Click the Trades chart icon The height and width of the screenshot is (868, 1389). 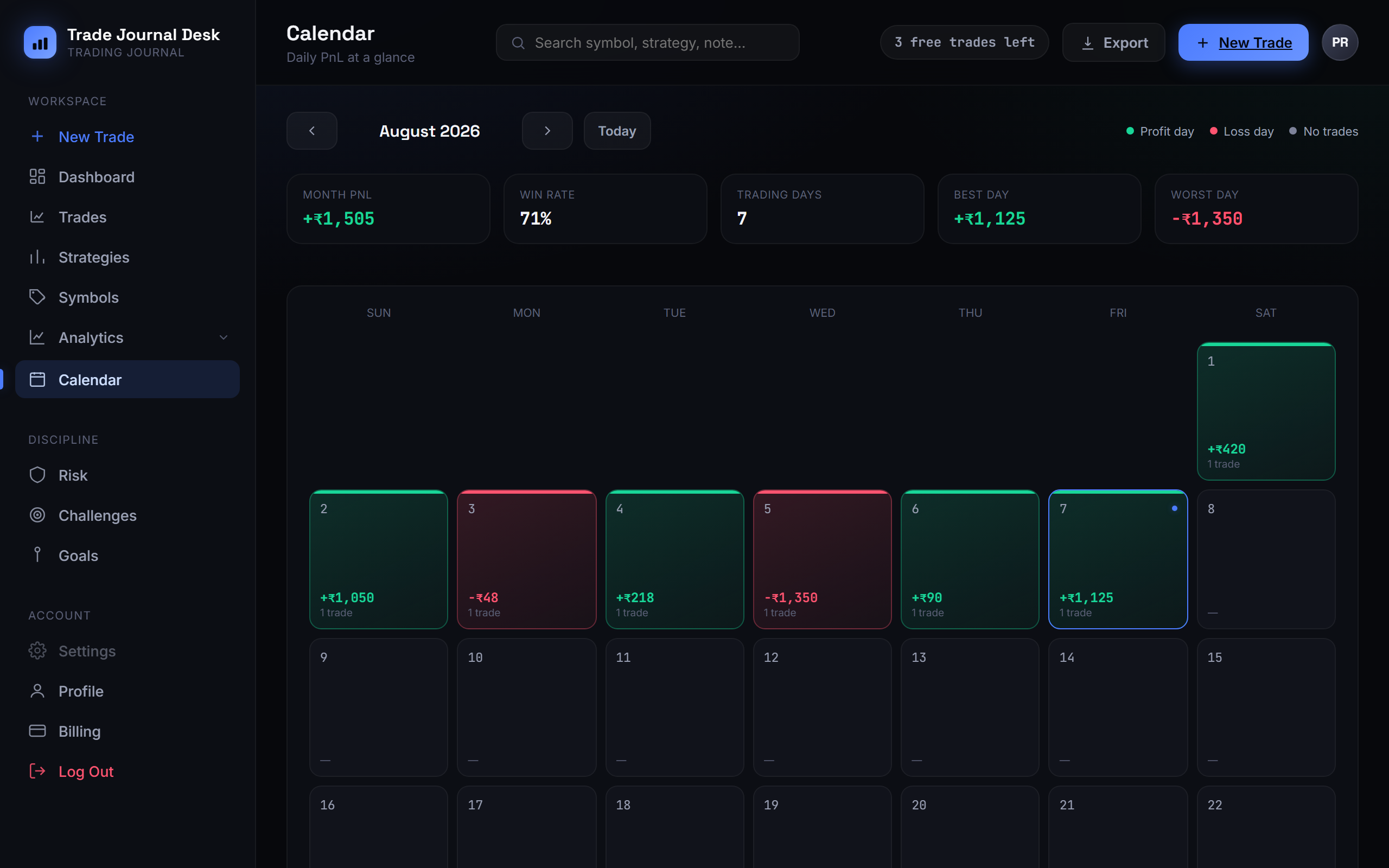[37, 217]
